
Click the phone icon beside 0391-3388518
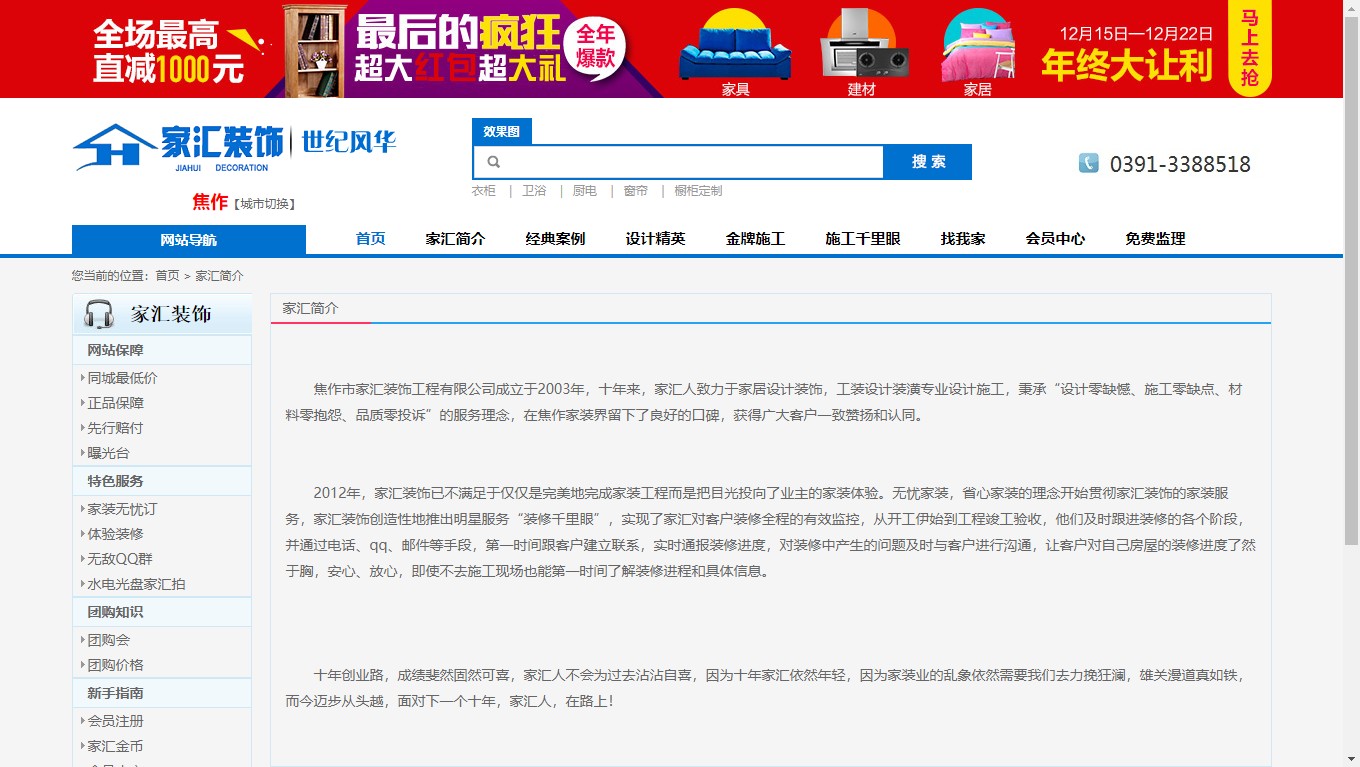(x=1088, y=163)
